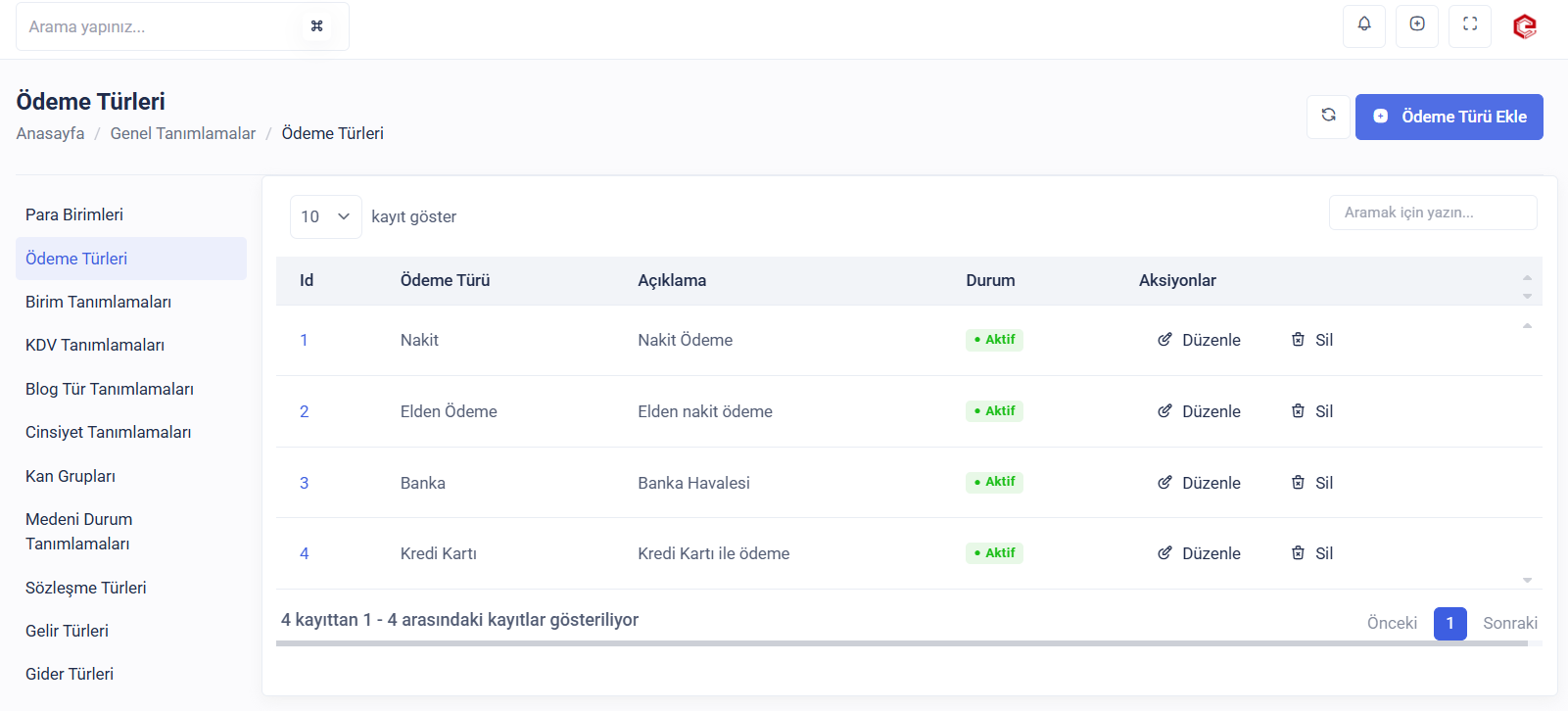Open the records-per-page dropdown
Image resolution: width=1568 pixels, height=711 pixels.
(x=325, y=216)
